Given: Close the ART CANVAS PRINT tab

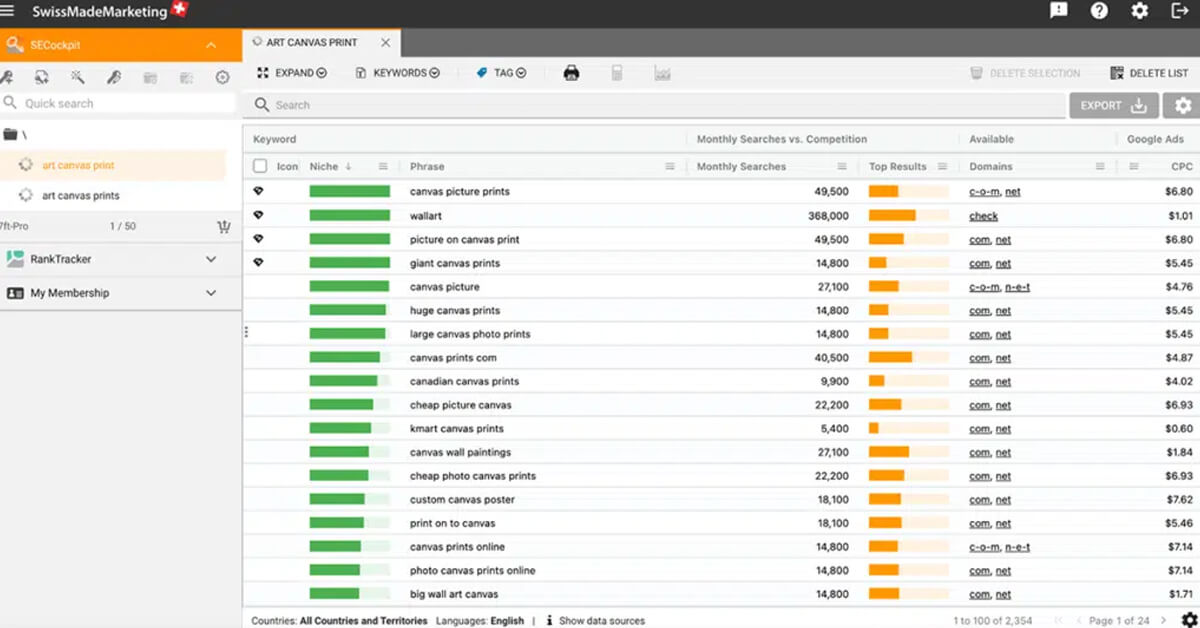Looking at the screenshot, I should click(386, 43).
